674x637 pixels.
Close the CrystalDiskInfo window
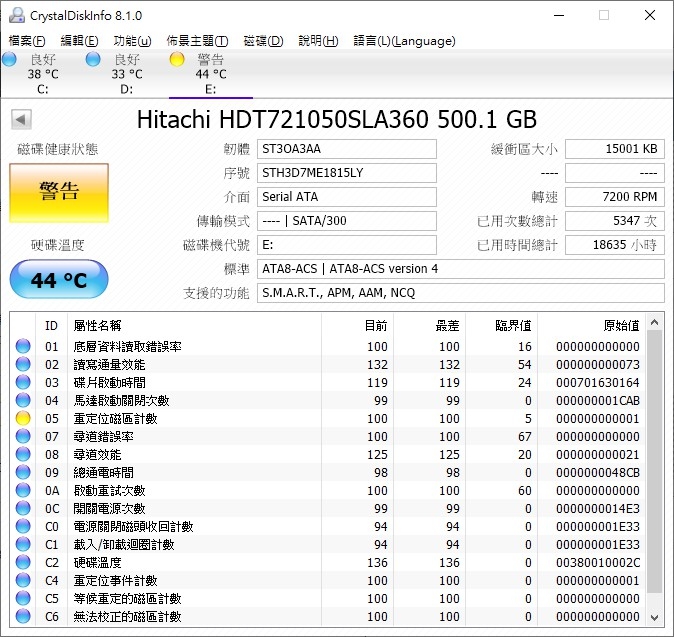650,15
